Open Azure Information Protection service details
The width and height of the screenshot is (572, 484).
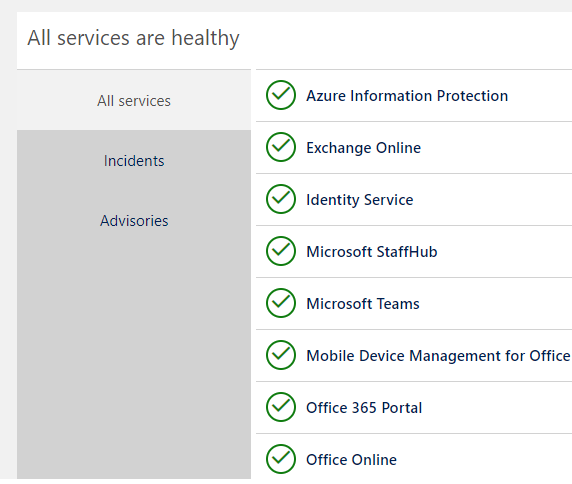(x=407, y=96)
